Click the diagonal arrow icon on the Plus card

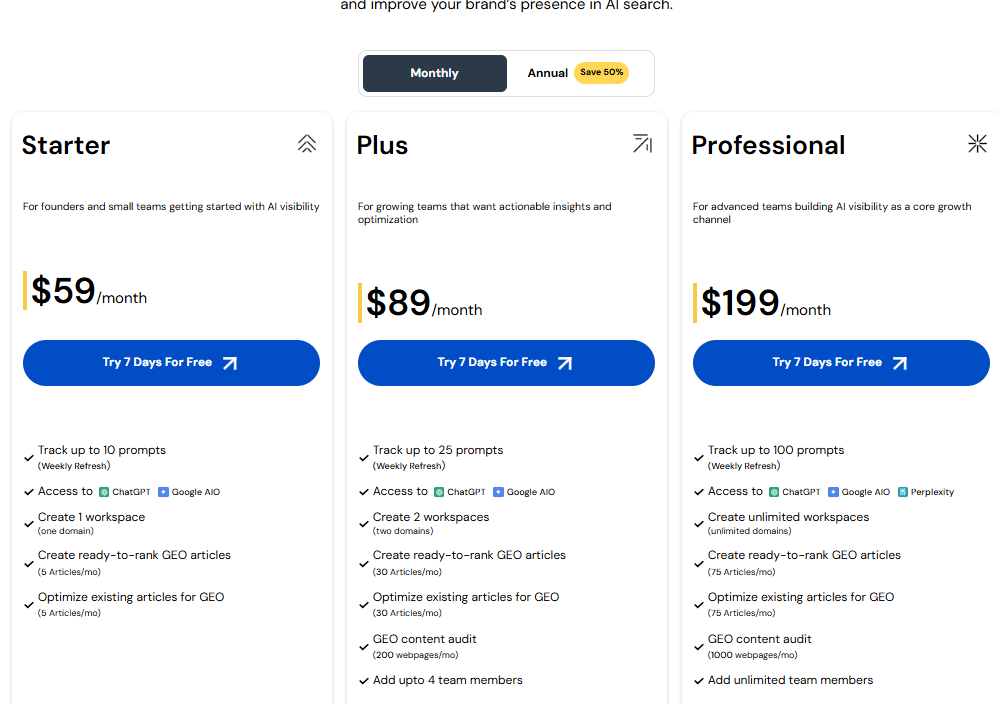click(642, 143)
